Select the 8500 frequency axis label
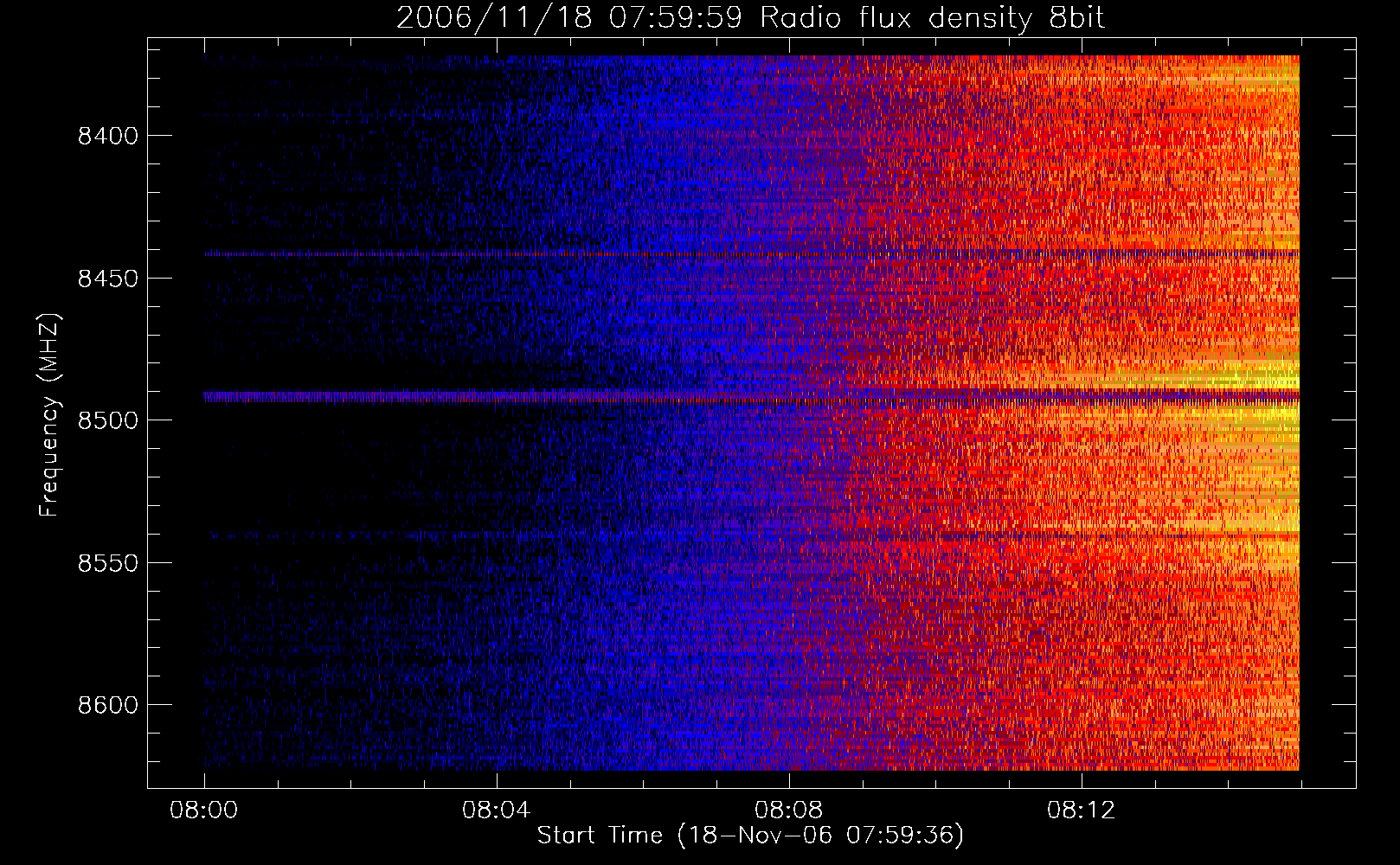Screen dimensions: 1400x865 point(108,421)
